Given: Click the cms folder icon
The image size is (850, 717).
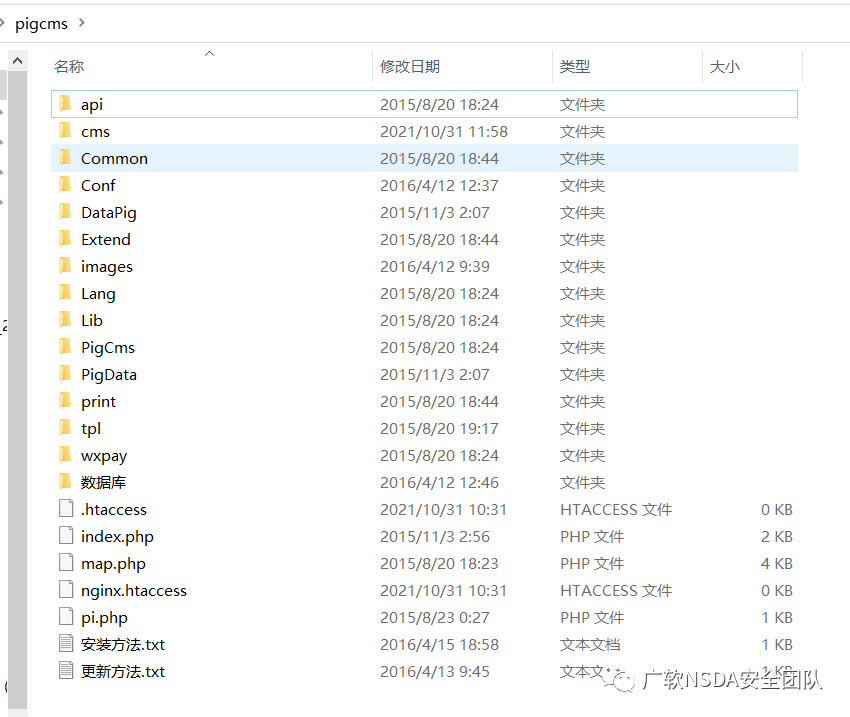Looking at the screenshot, I should click(x=65, y=130).
